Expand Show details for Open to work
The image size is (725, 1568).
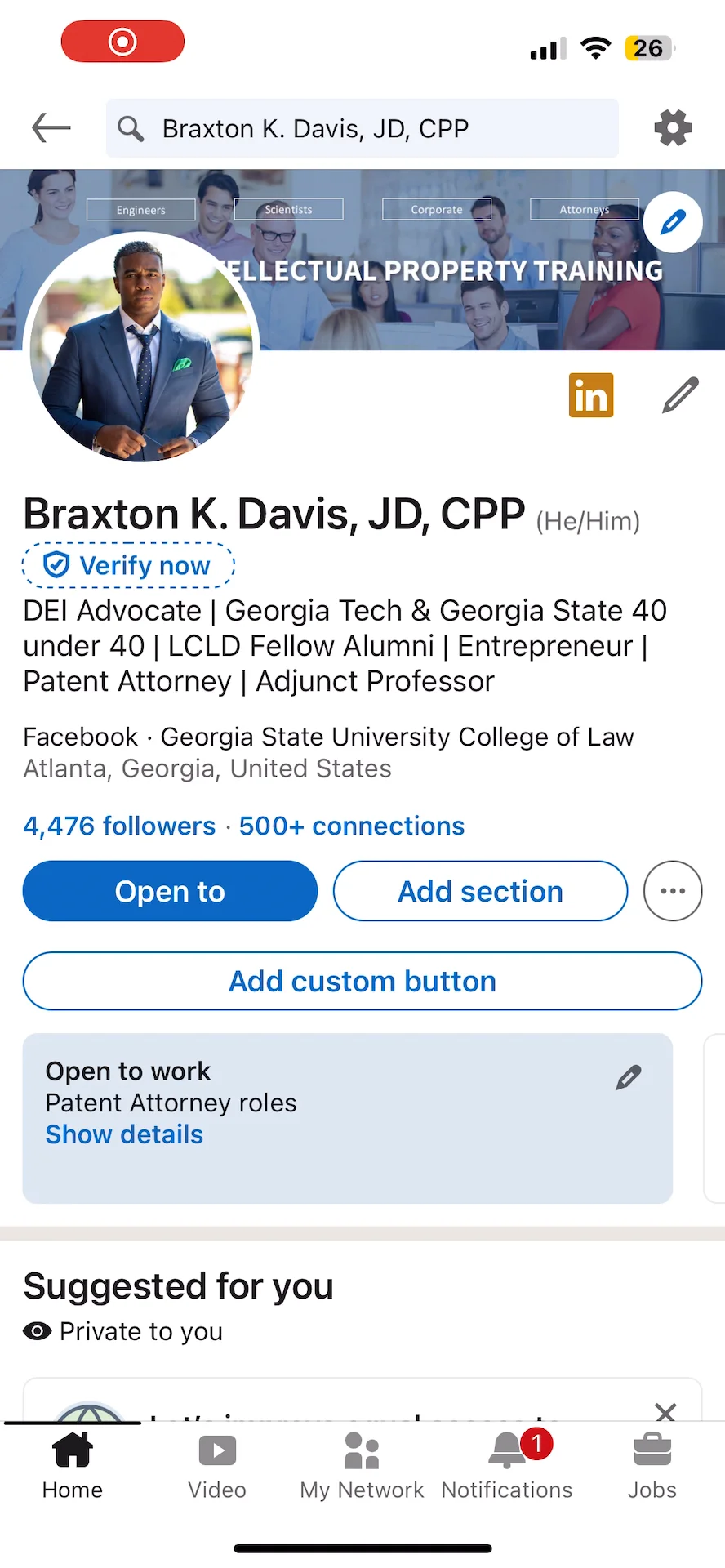[124, 1134]
